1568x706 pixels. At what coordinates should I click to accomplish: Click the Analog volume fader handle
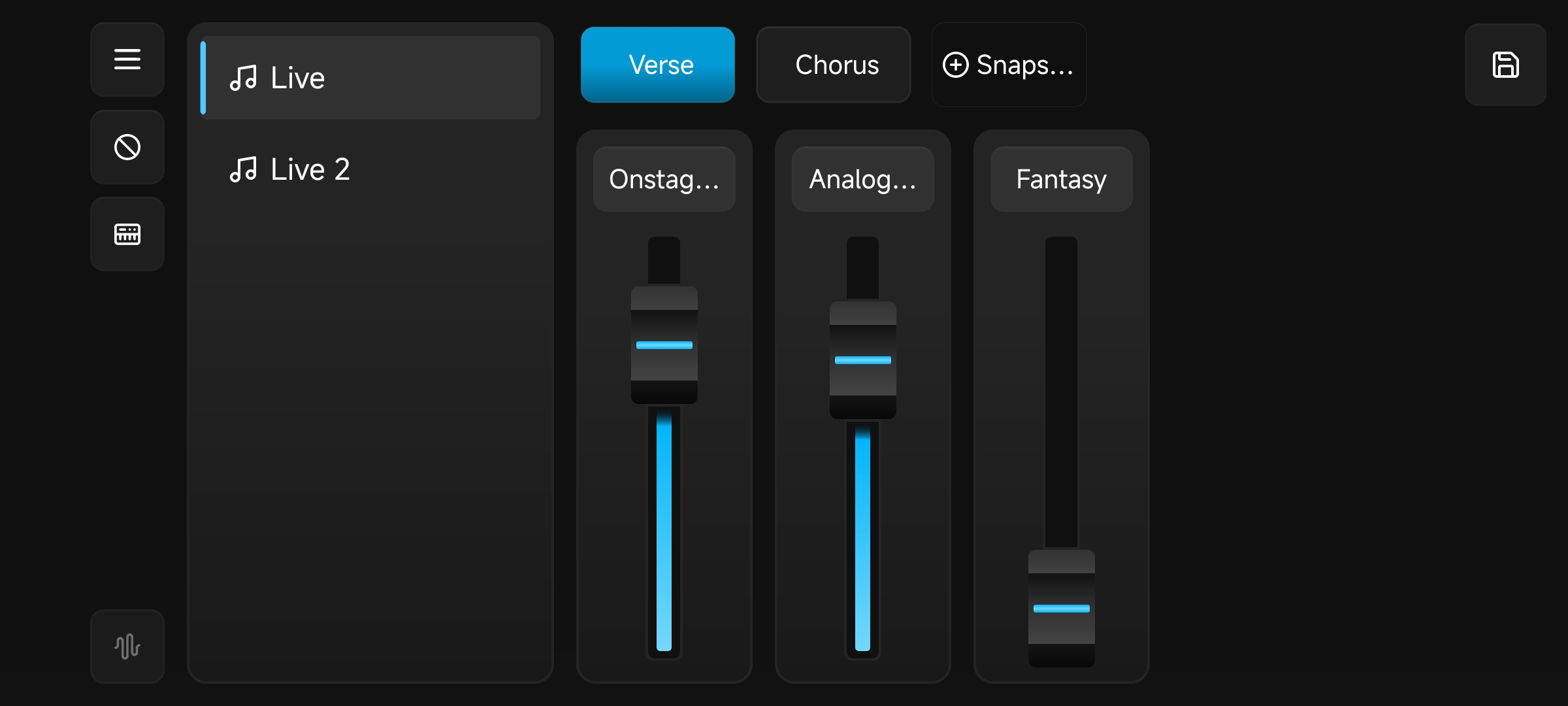[x=863, y=360]
